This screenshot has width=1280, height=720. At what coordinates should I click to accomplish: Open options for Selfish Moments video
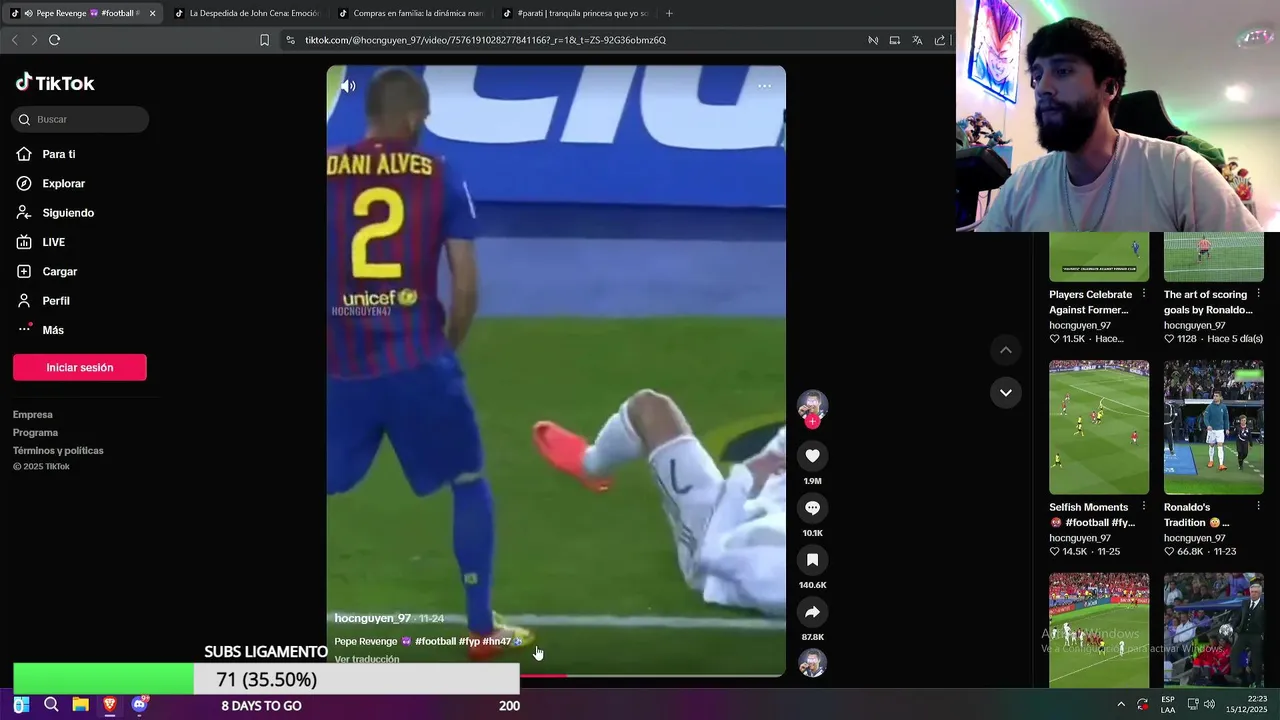click(x=1144, y=507)
